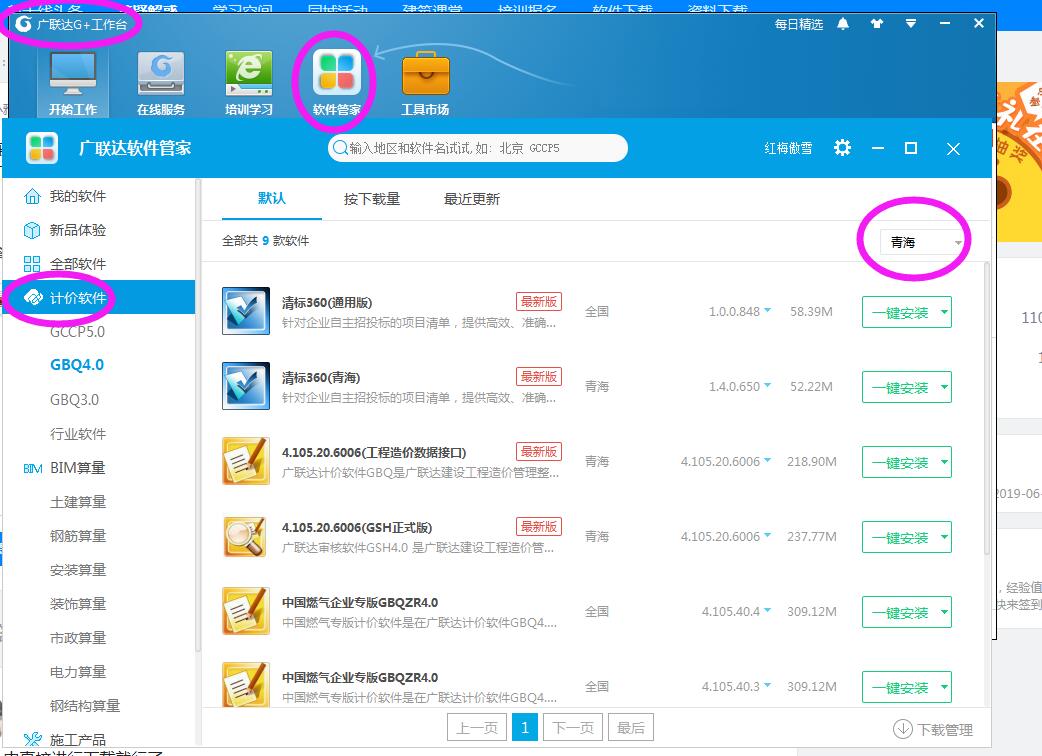
Task: Click 清标360(通用版) software icon
Action: 246,311
